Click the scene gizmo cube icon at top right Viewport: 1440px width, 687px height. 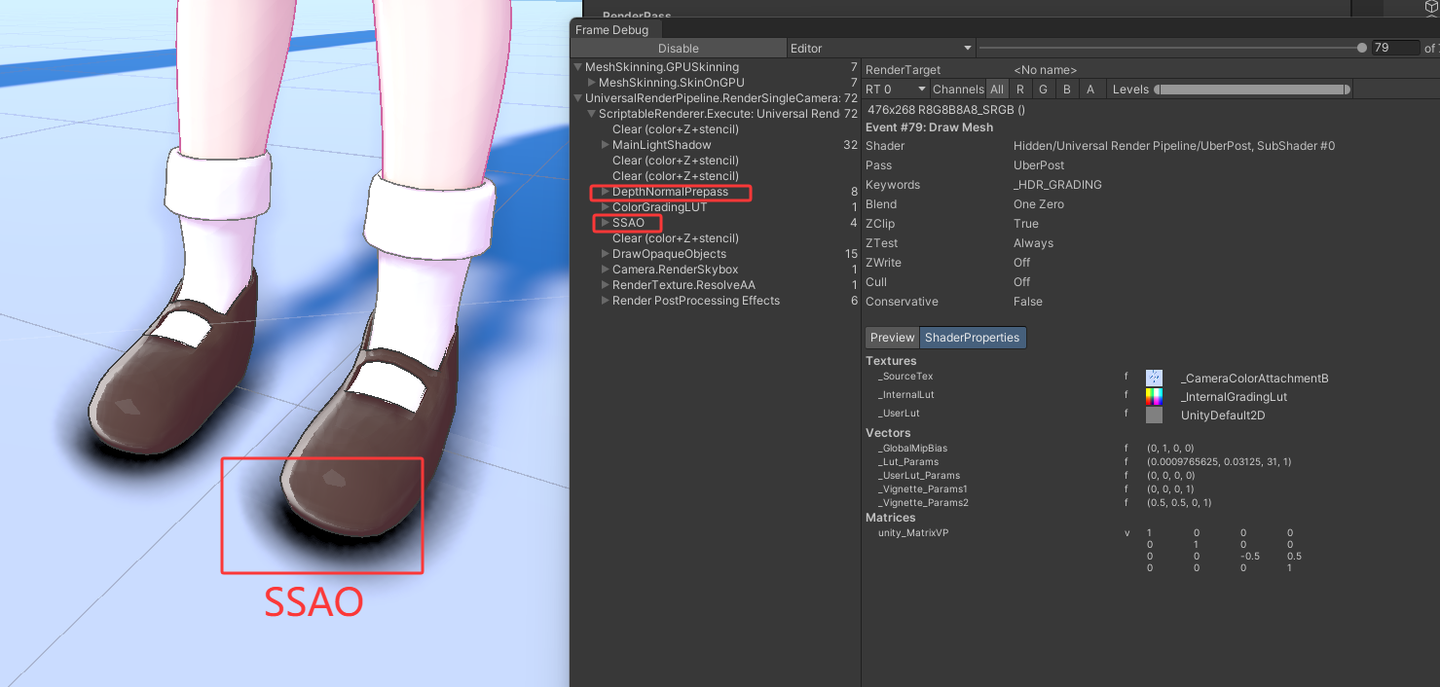(1429, 8)
